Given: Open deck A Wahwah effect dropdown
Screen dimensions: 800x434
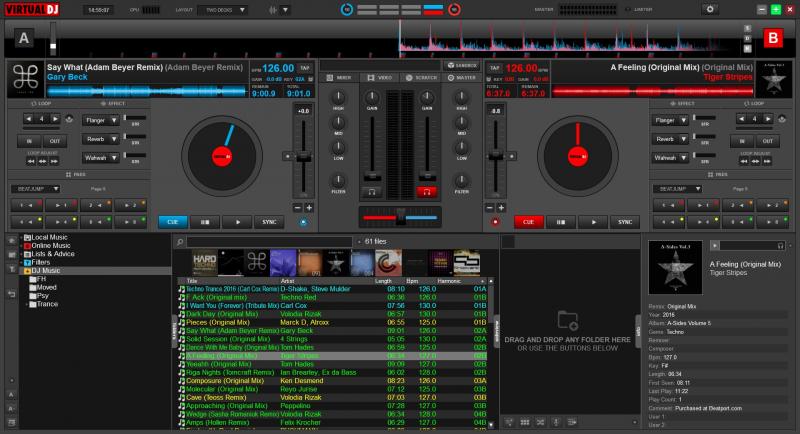Looking at the screenshot, I should 101,158.
